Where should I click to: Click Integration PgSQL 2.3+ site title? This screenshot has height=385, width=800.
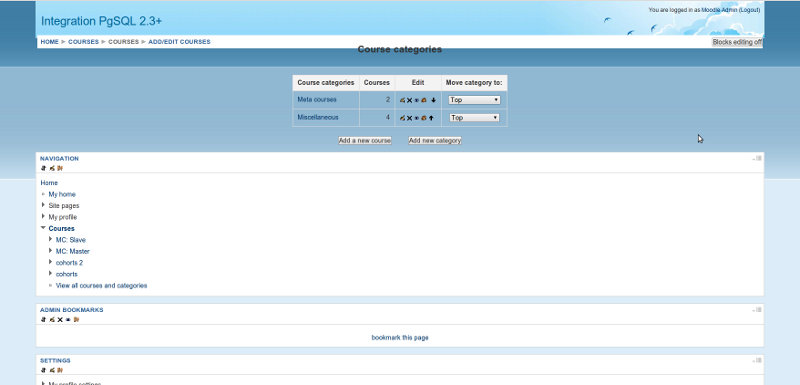[102, 21]
